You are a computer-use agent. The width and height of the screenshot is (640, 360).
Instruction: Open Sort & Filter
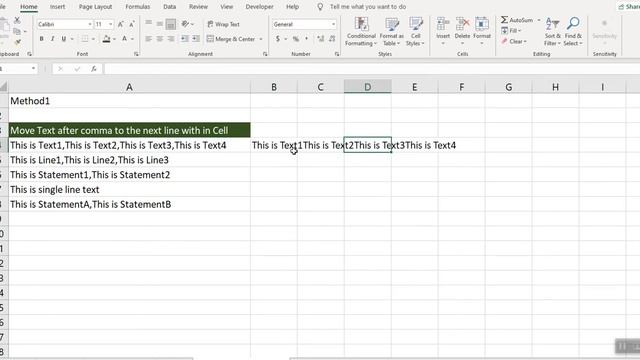tap(552, 32)
